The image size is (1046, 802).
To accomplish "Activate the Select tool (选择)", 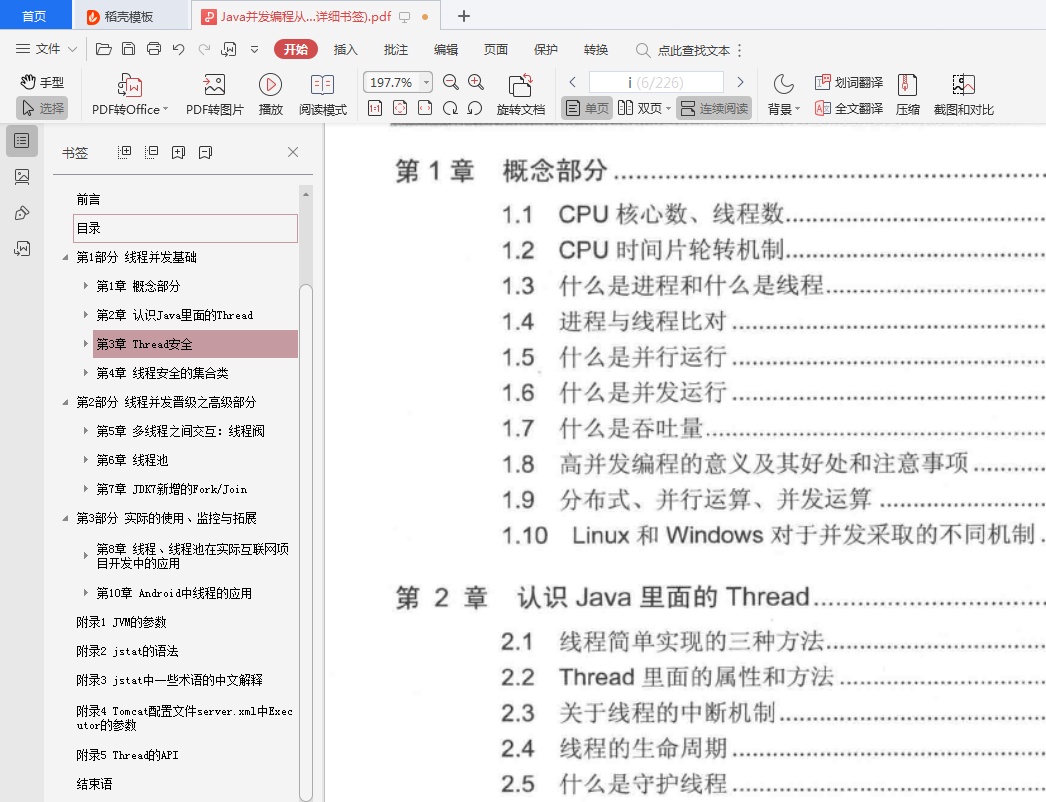I will click(42, 108).
